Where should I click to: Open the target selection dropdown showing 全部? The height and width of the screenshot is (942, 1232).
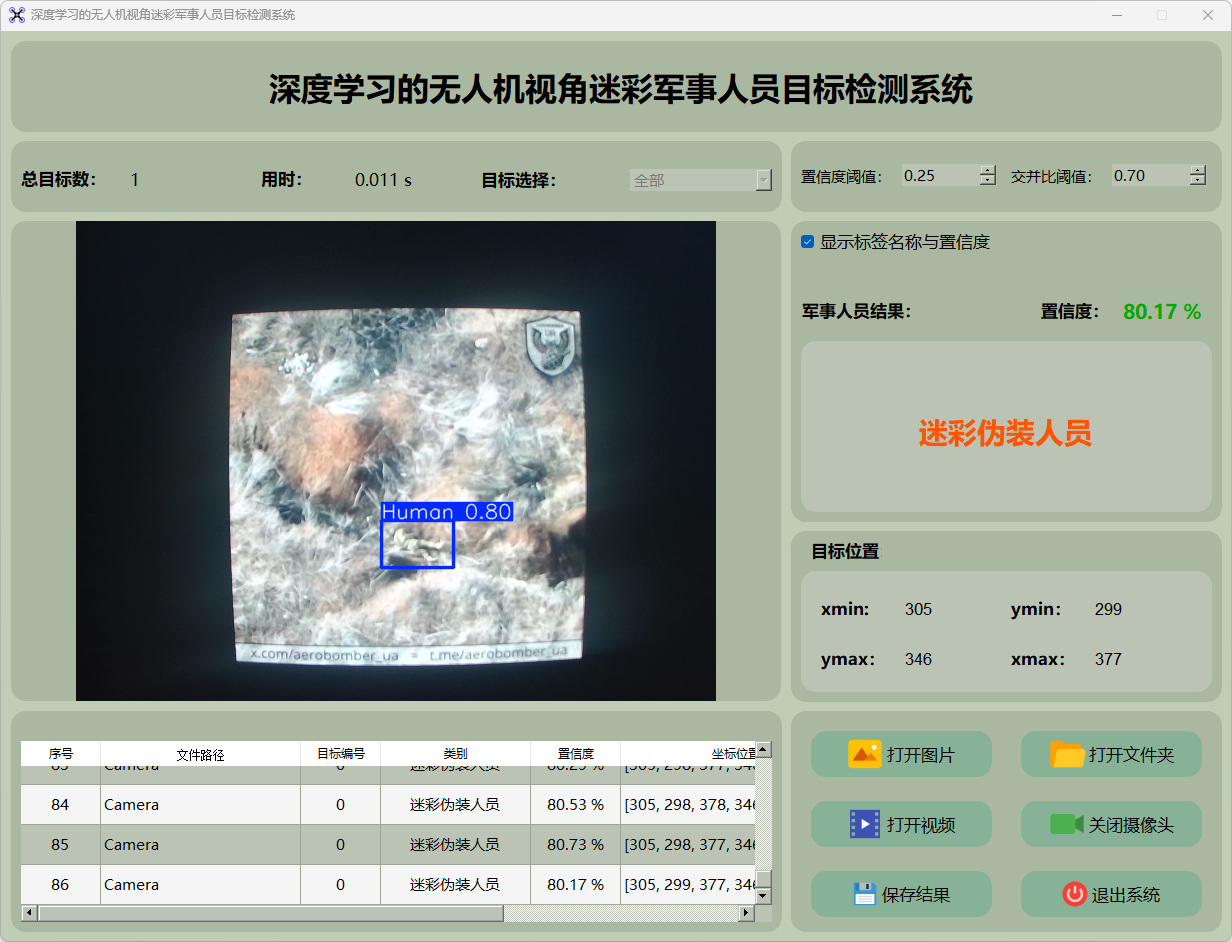click(x=700, y=180)
